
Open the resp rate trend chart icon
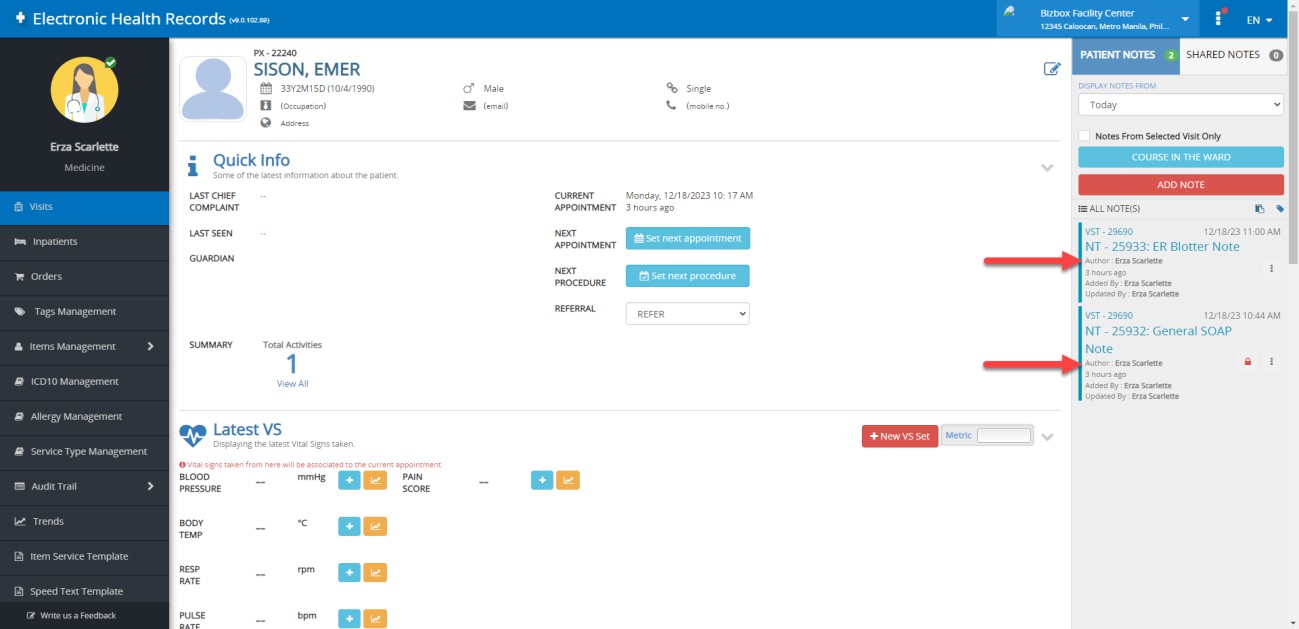[x=375, y=572]
